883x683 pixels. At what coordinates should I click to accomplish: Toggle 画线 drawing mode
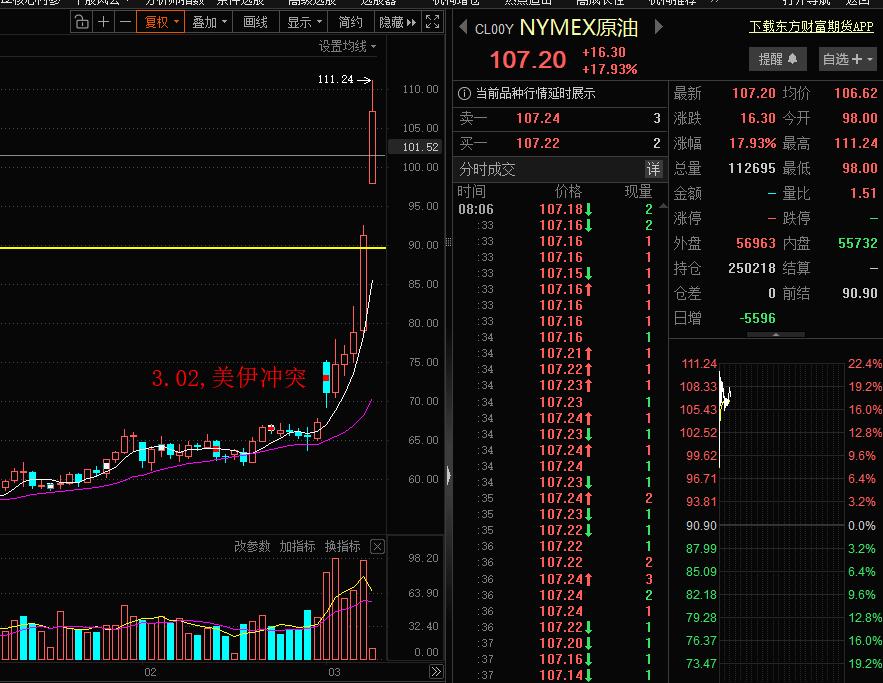point(253,21)
